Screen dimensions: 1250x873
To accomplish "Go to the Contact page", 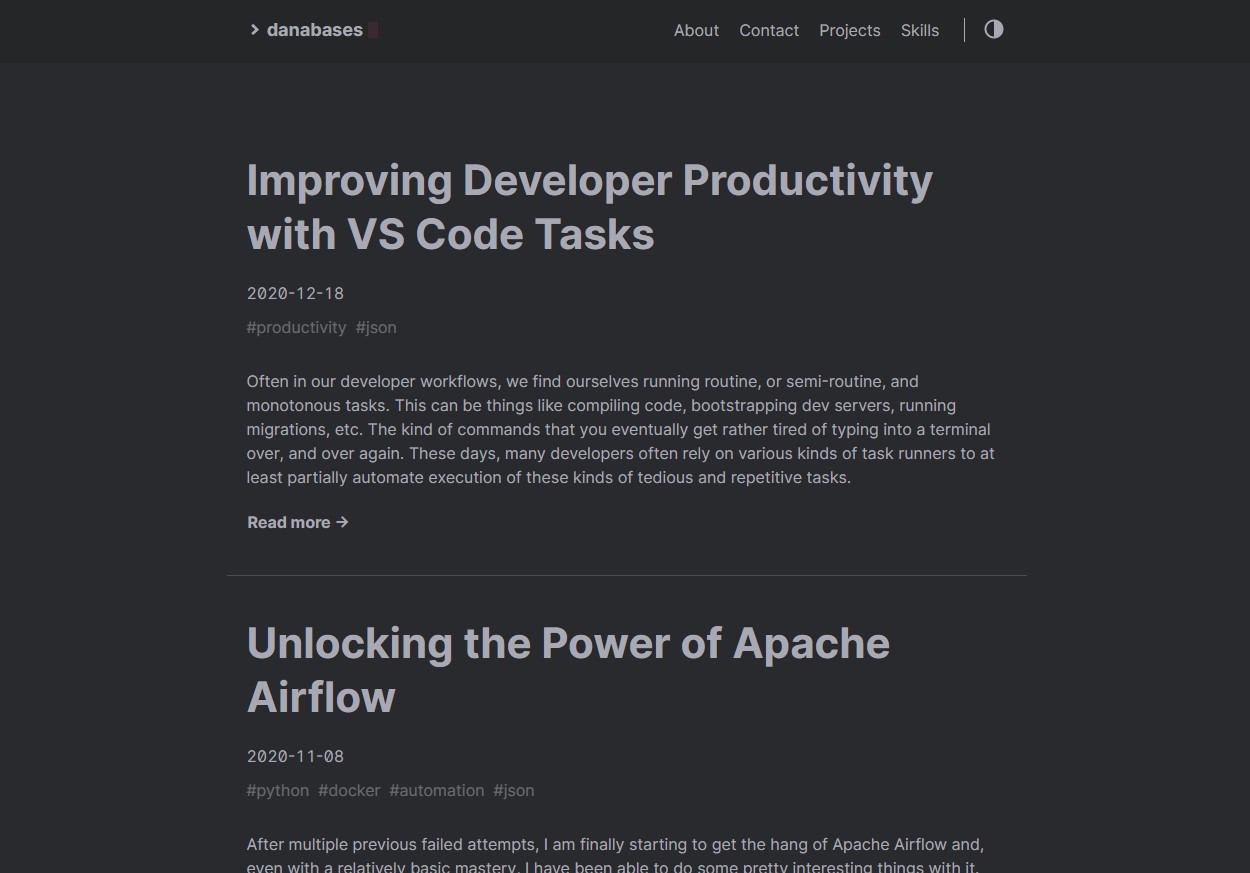I will 768,30.
